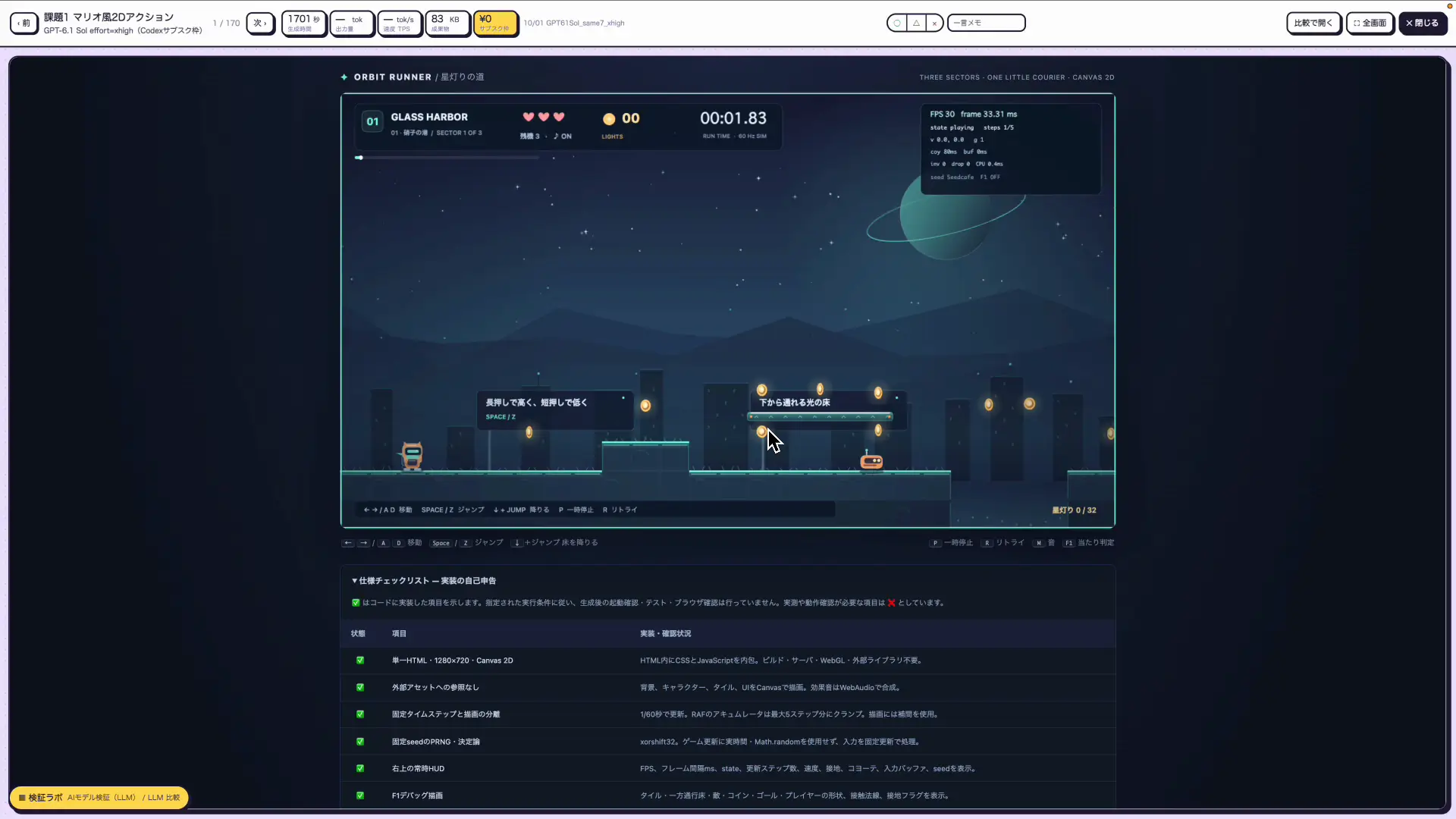Click the robot courier player character
The width and height of the screenshot is (1456, 819).
[412, 457]
